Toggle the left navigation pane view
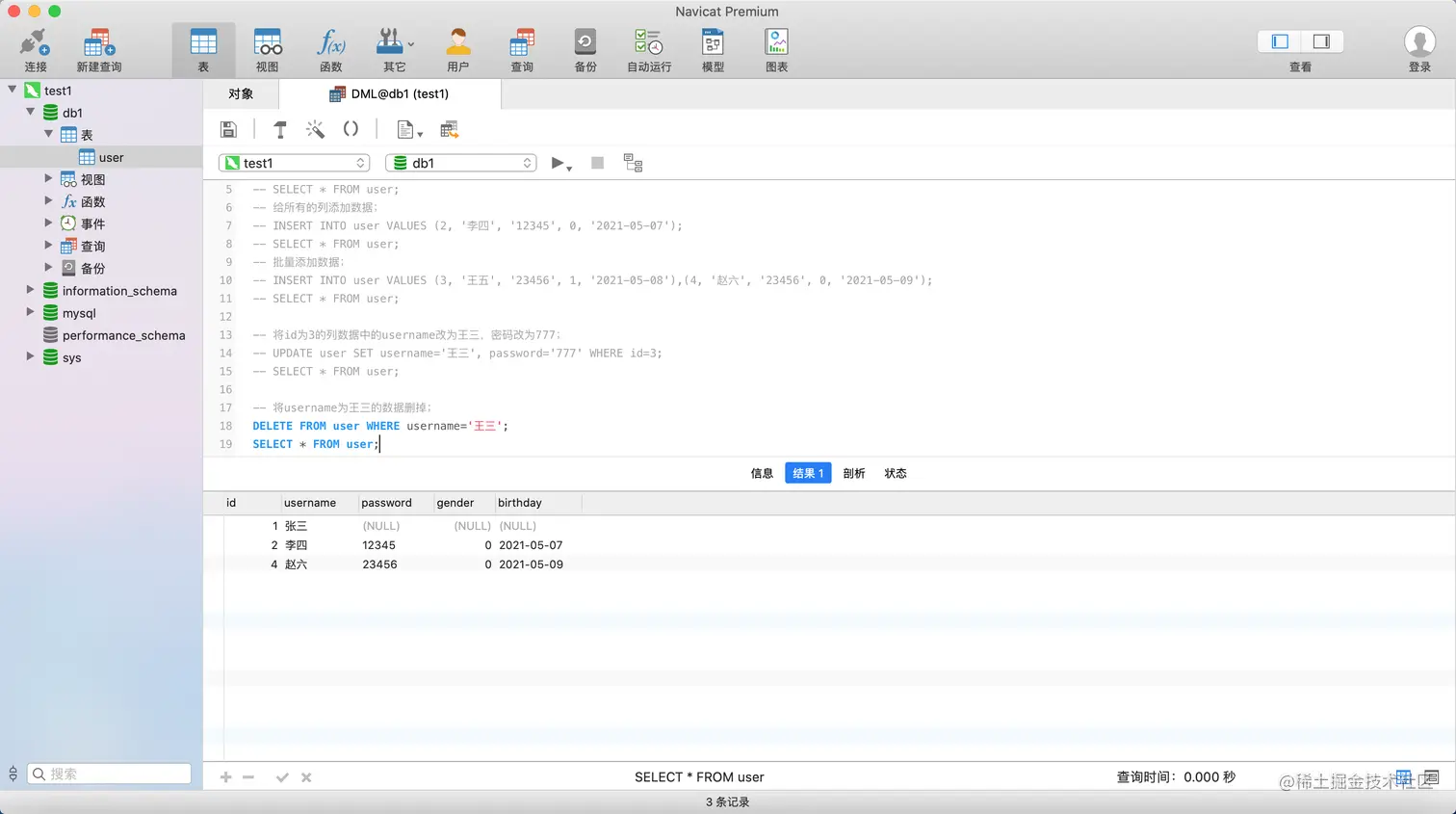The height and width of the screenshot is (814, 1456). (1280, 41)
